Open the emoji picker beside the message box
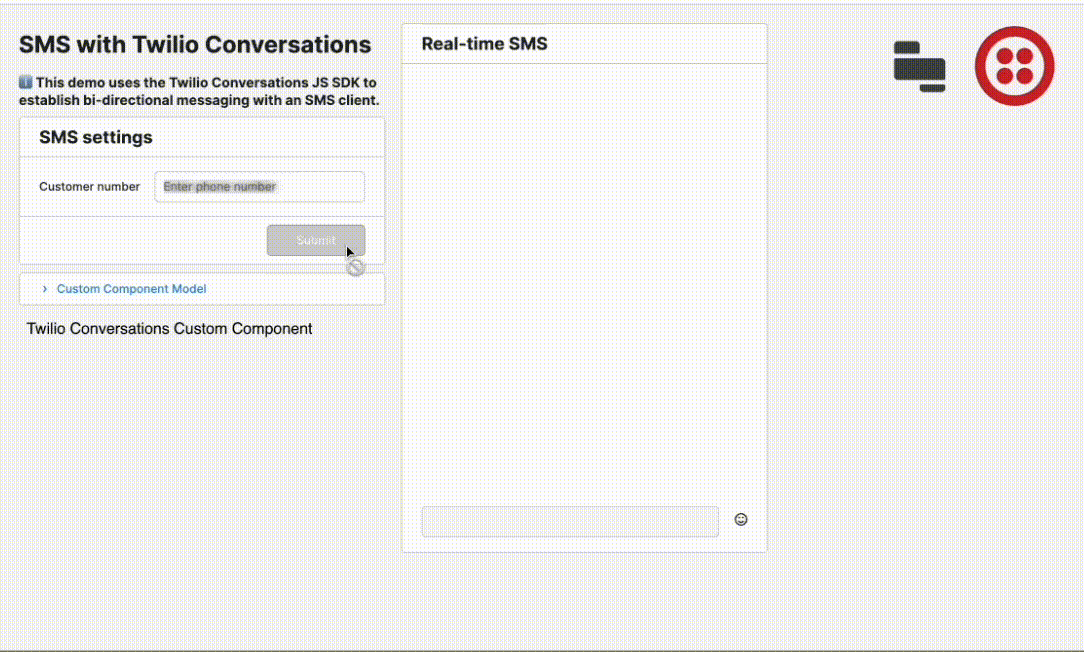This screenshot has width=1084, height=652. 741,519
